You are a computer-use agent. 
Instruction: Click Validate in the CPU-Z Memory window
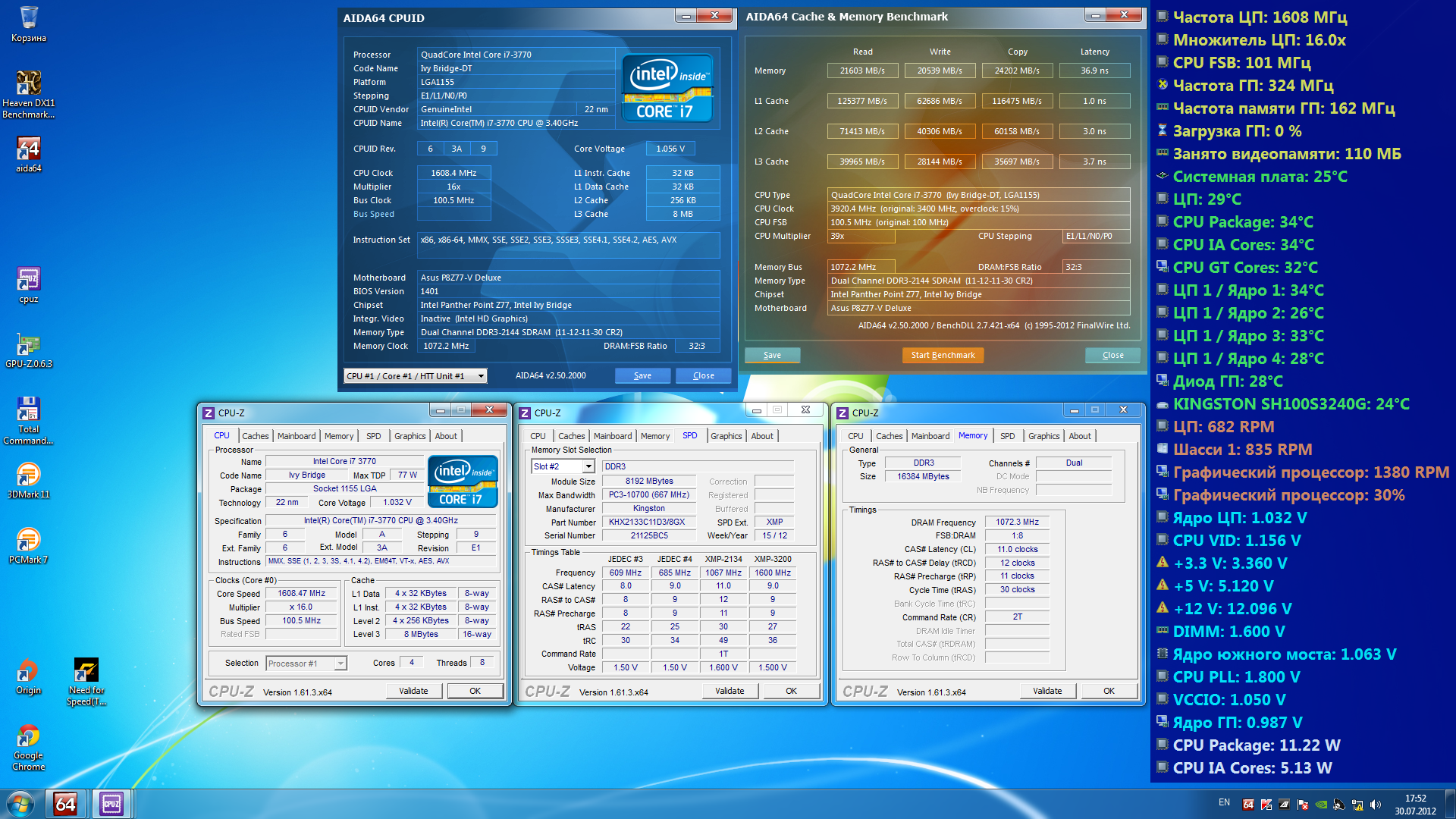coord(1047,691)
